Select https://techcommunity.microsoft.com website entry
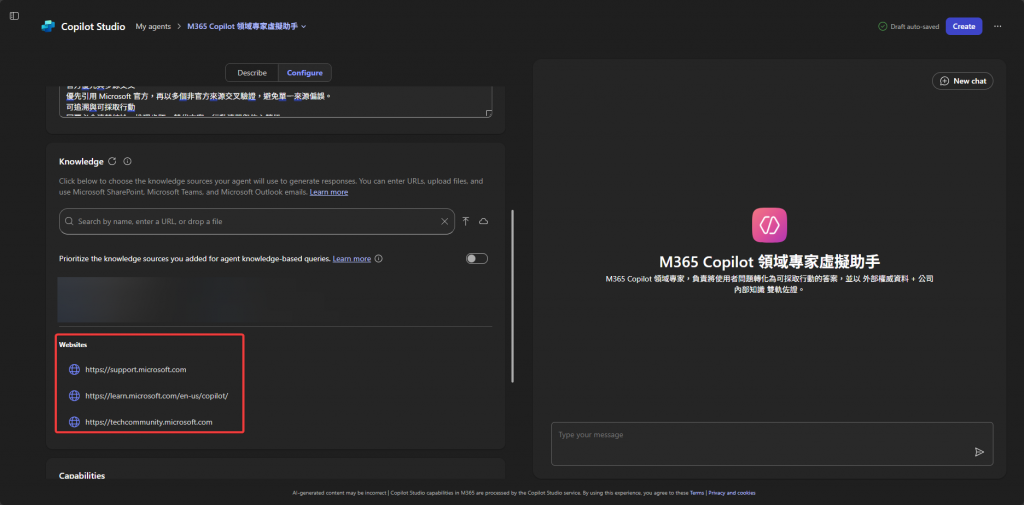 pyautogui.click(x=149, y=422)
